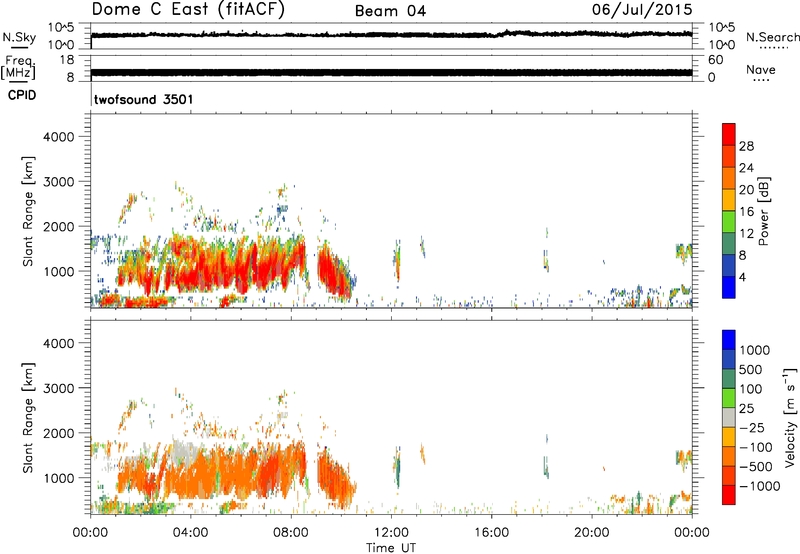Click the '-1000' velocity colorbar value
Image resolution: width=800 pixels, height=554 pixels.
tap(760, 486)
